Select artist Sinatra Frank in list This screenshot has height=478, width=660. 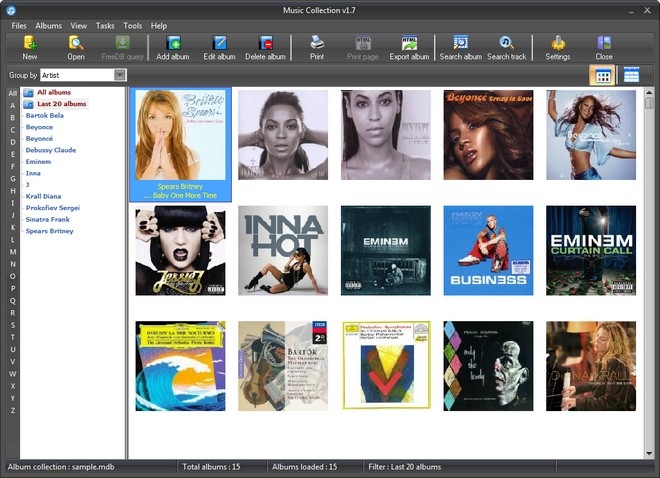[48, 219]
